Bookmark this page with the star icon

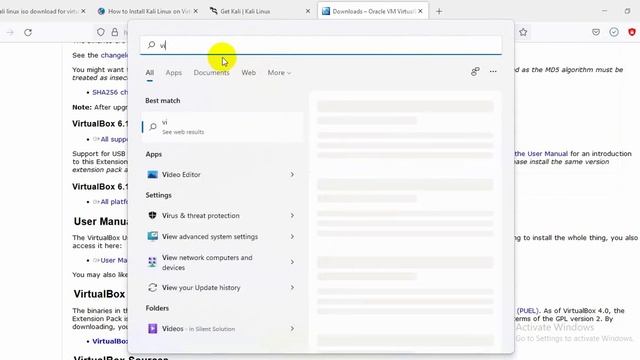tap(523, 32)
